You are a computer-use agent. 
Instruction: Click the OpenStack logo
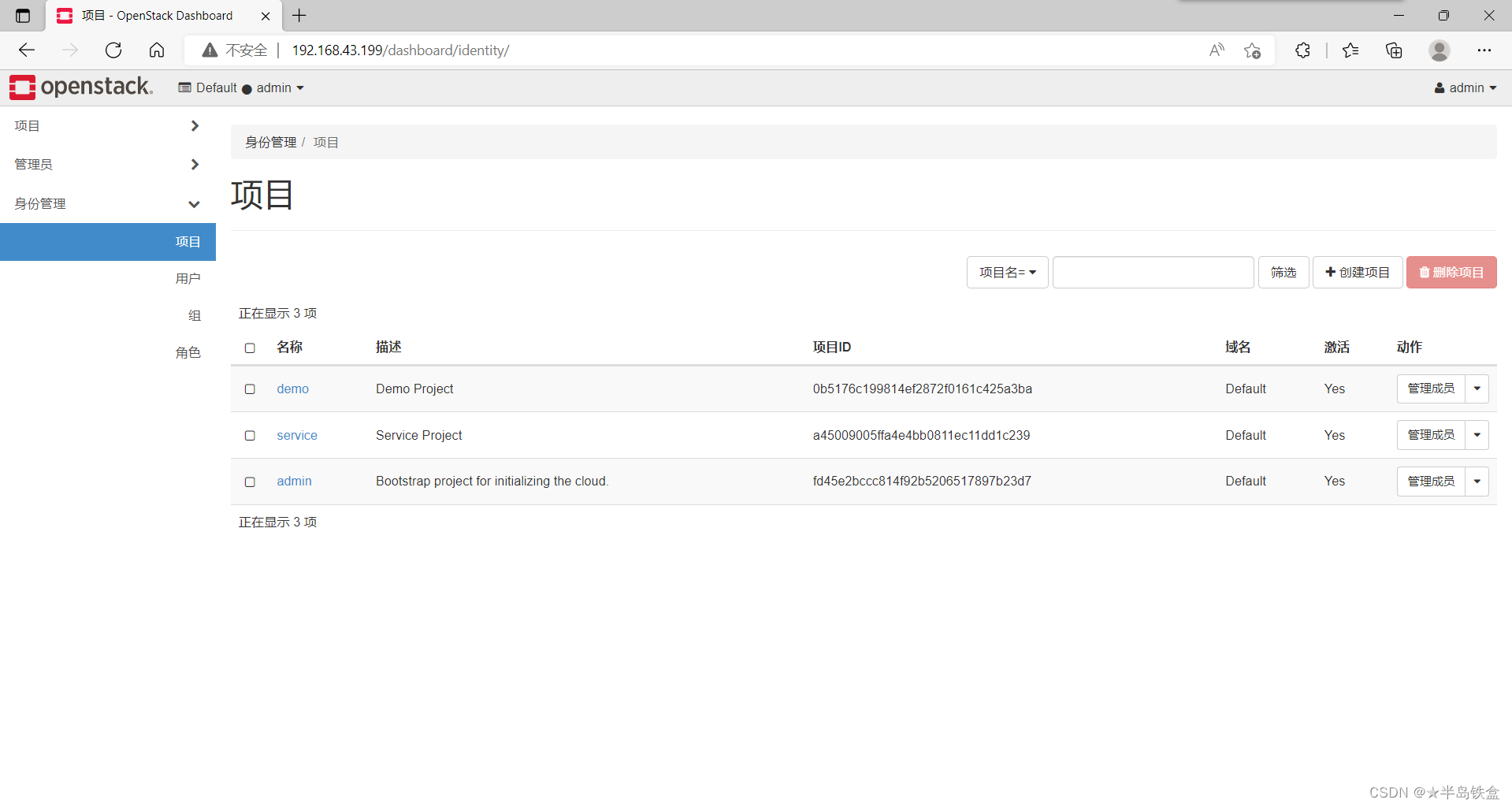pos(81,87)
